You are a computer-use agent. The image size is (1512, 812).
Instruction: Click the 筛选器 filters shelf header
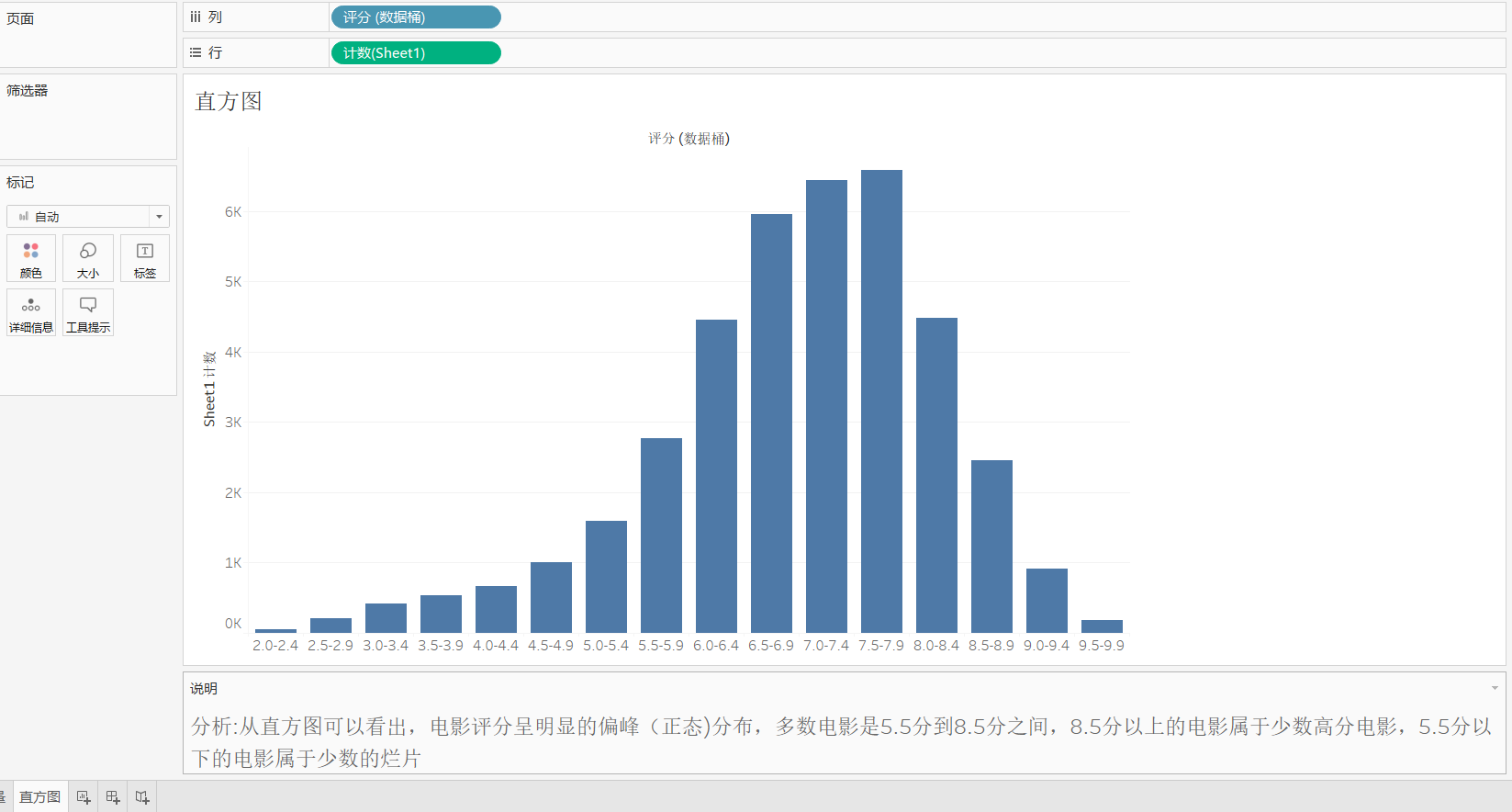tap(27, 90)
